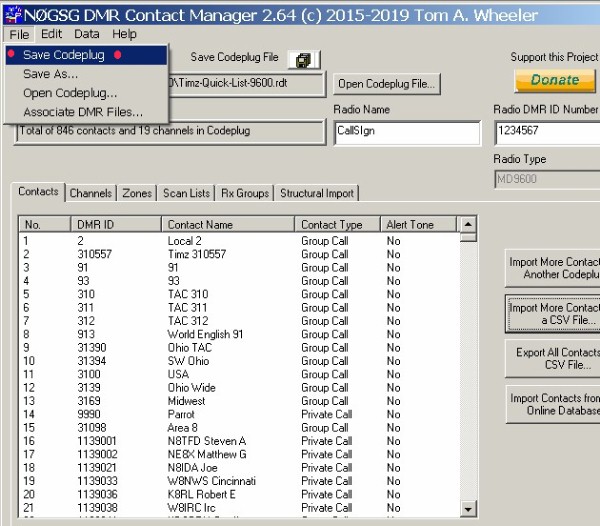Click the app icon in the title bar

coord(12,15)
